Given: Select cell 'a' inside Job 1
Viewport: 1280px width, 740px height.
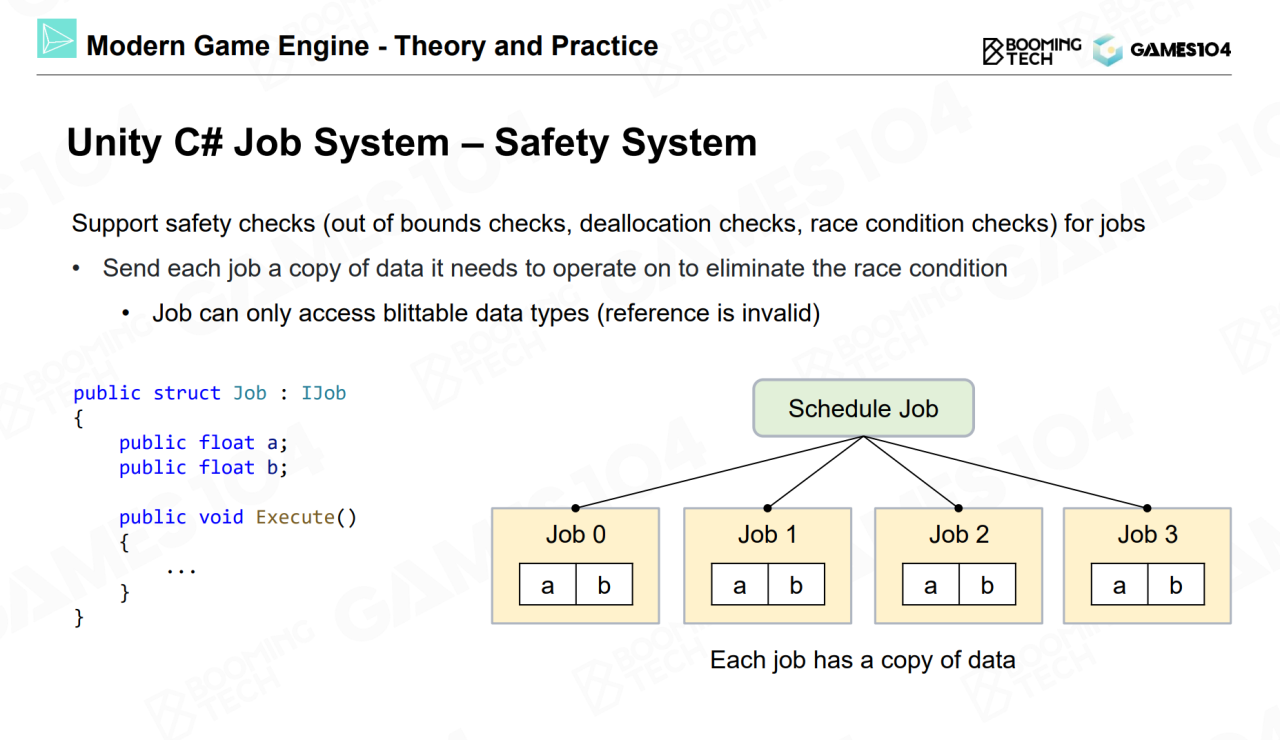Looking at the screenshot, I should point(739,586).
